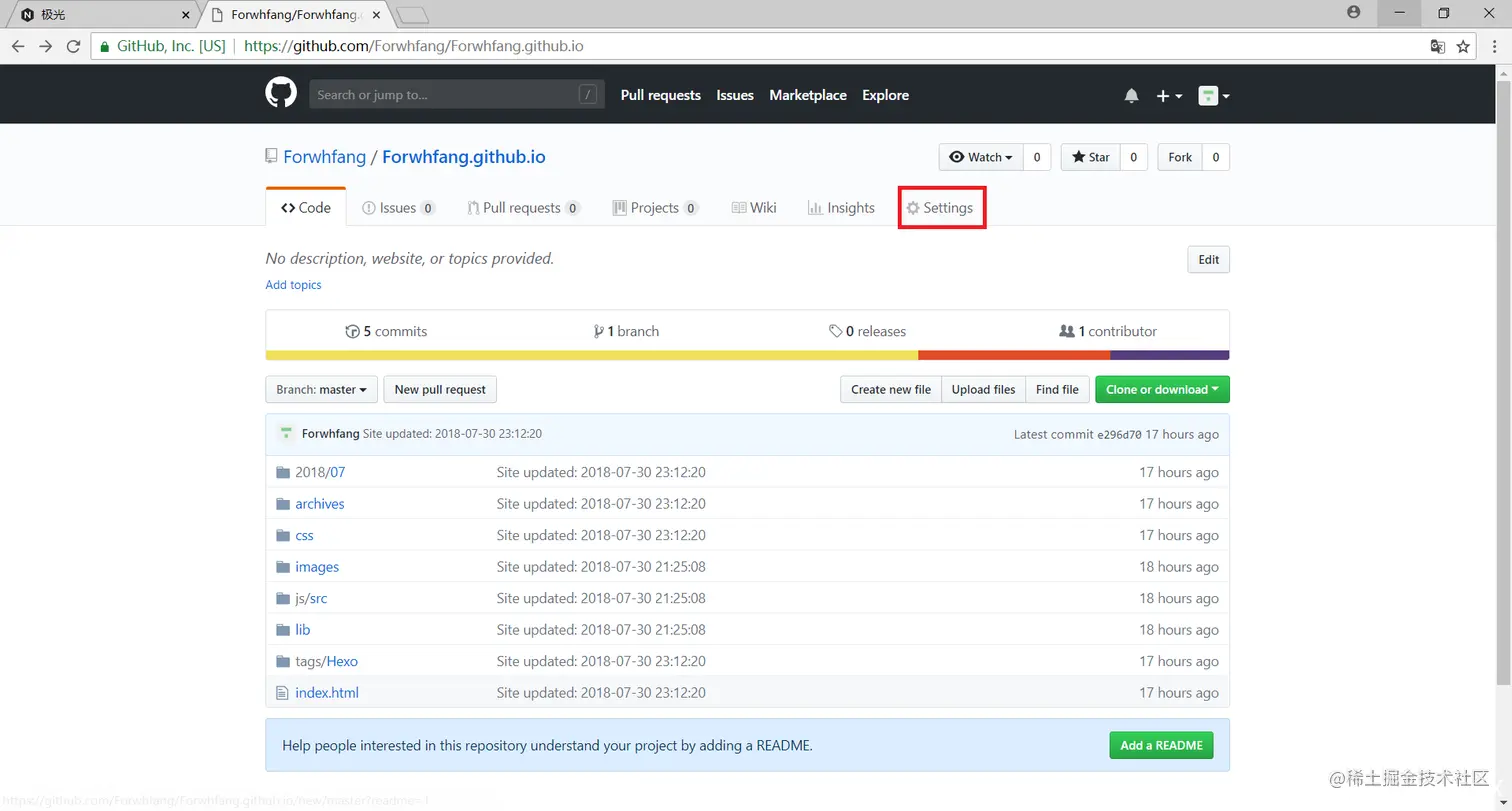
Task: Click Pull requests in top navigation
Action: point(660,95)
